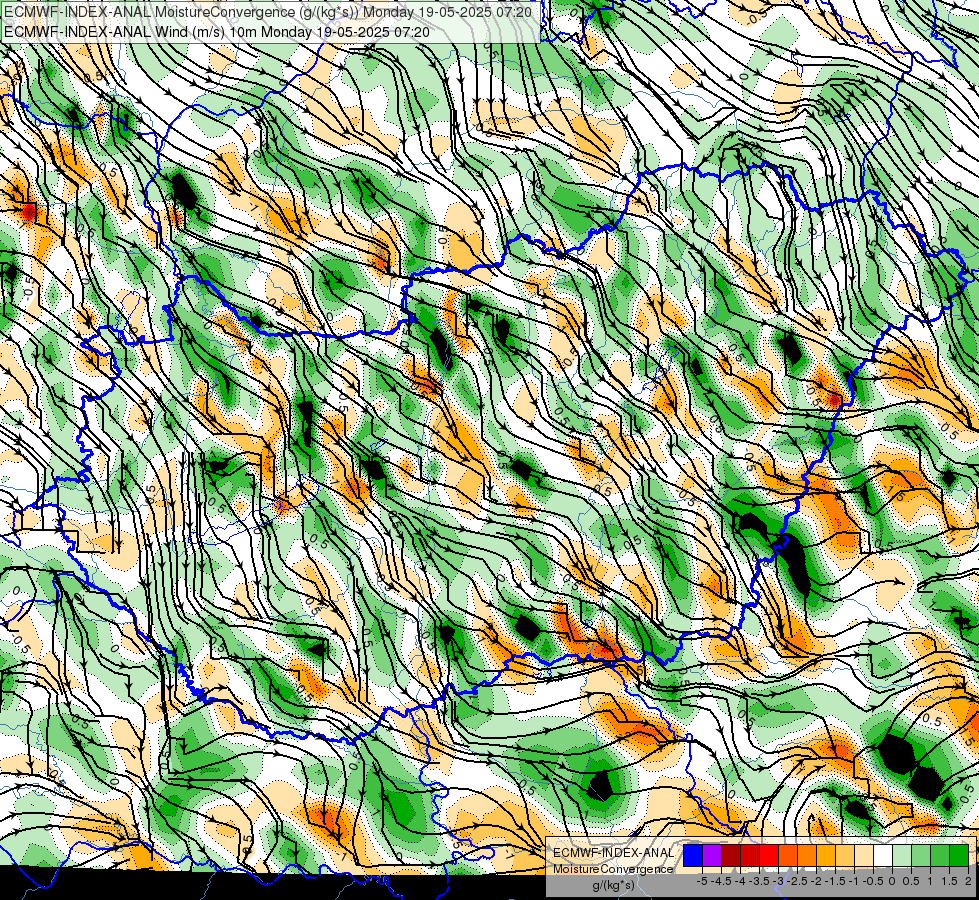The image size is (979, 900).
Task: Click the legend's ECMWF-INDEX-ANAL label
Action: (614, 853)
